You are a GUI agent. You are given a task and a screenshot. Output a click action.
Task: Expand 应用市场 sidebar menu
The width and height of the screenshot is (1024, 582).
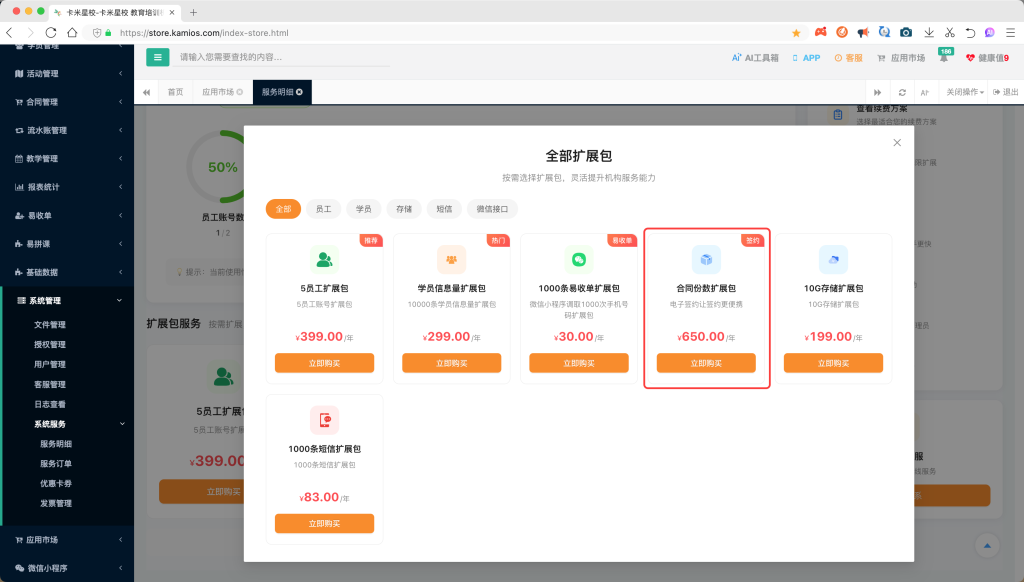tap(67, 540)
